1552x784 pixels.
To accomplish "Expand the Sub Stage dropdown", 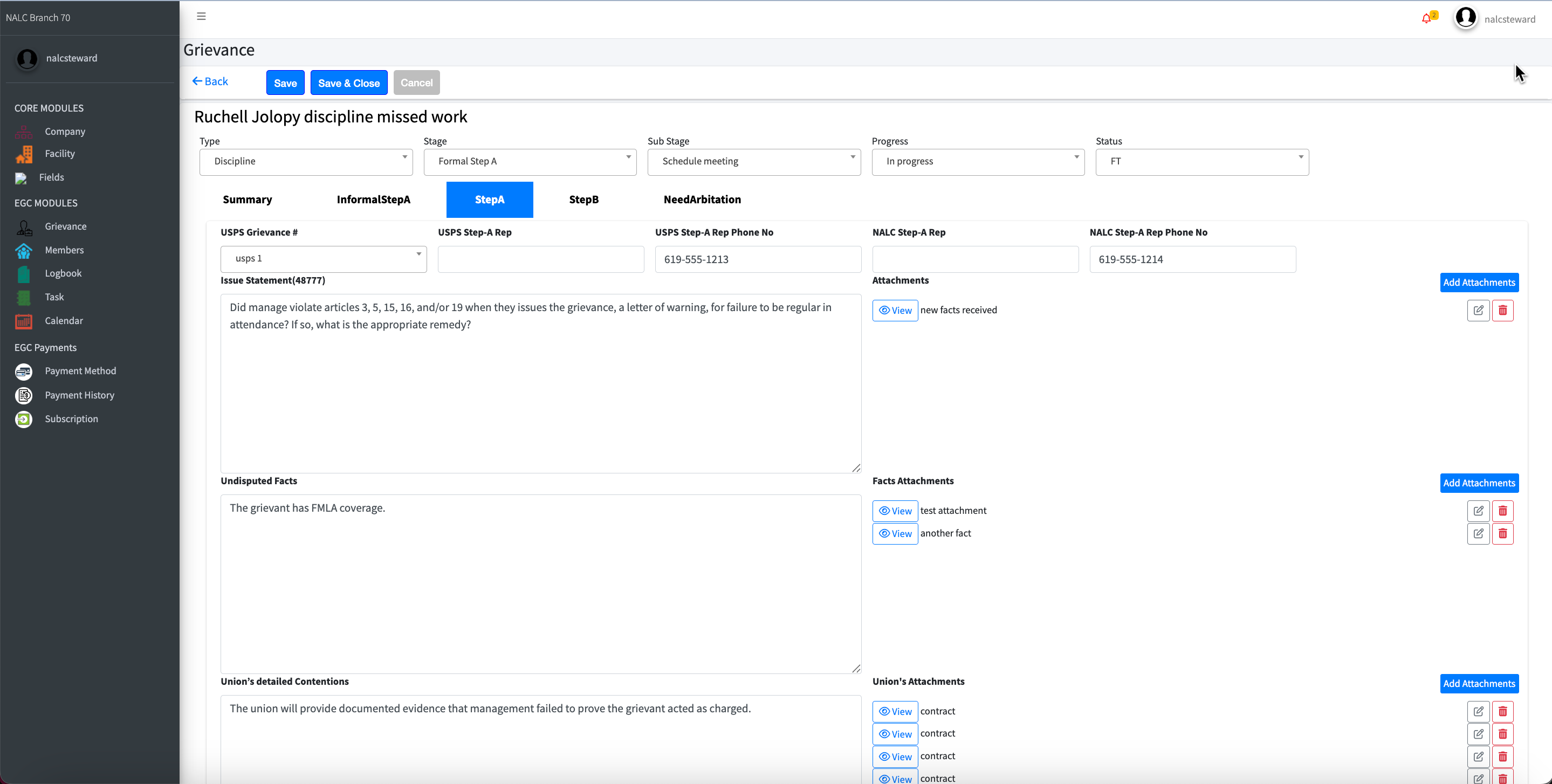I will pyautogui.click(x=754, y=162).
